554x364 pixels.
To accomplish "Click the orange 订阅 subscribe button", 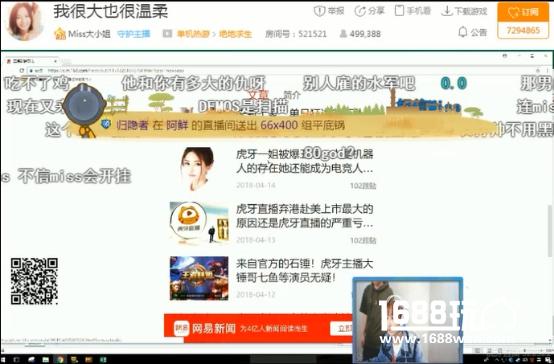I will pyautogui.click(x=523, y=12).
